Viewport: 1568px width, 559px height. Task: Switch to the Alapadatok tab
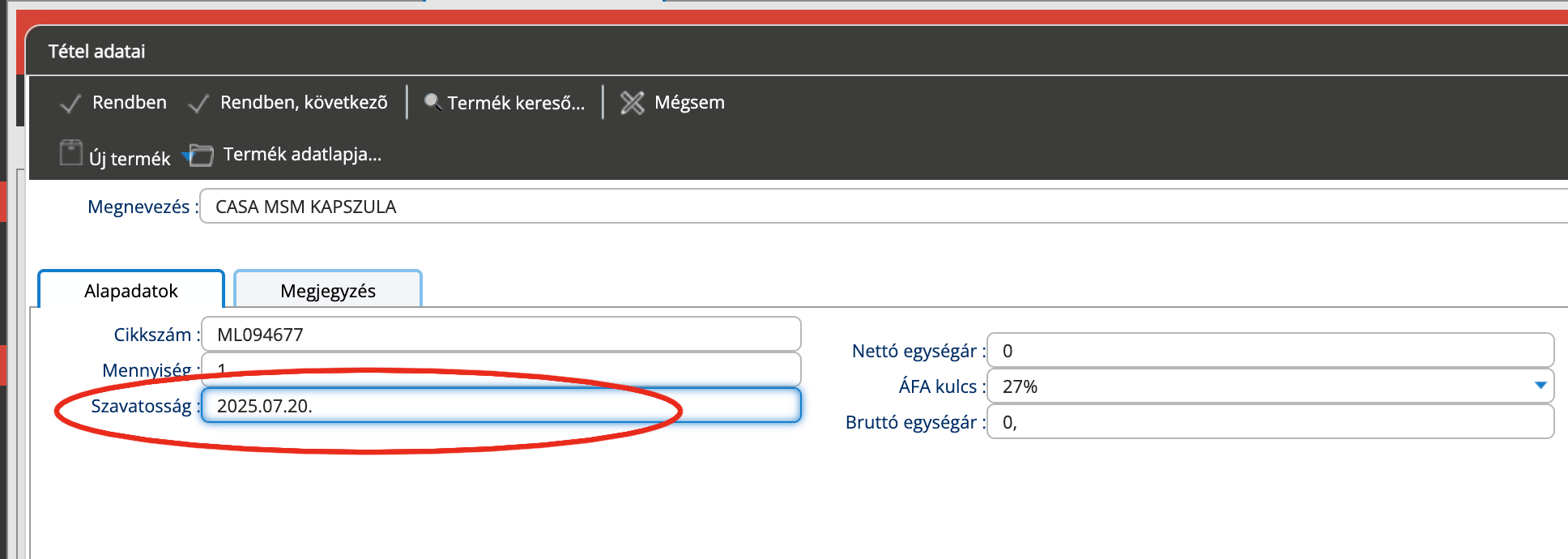[131, 290]
